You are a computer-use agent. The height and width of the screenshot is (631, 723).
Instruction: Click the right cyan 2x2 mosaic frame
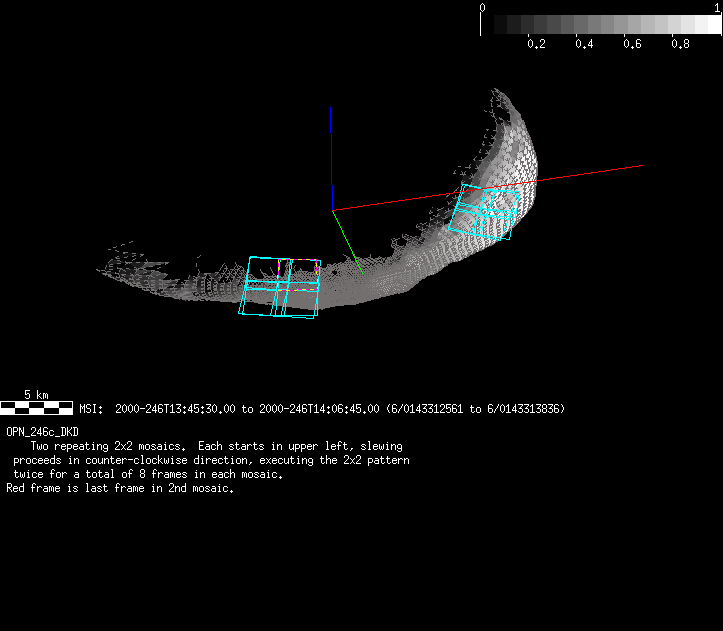[486, 211]
